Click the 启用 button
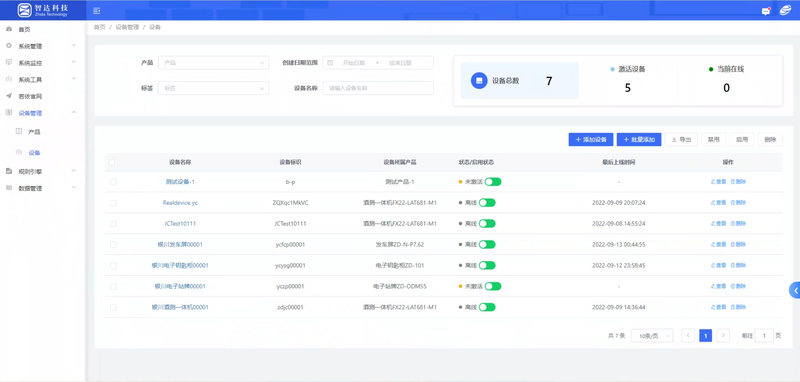 [742, 139]
